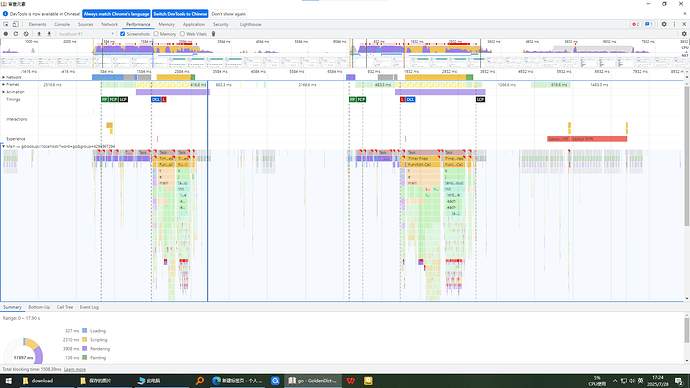
Task: Enable the Web Vitals checkbox
Action: (182, 34)
